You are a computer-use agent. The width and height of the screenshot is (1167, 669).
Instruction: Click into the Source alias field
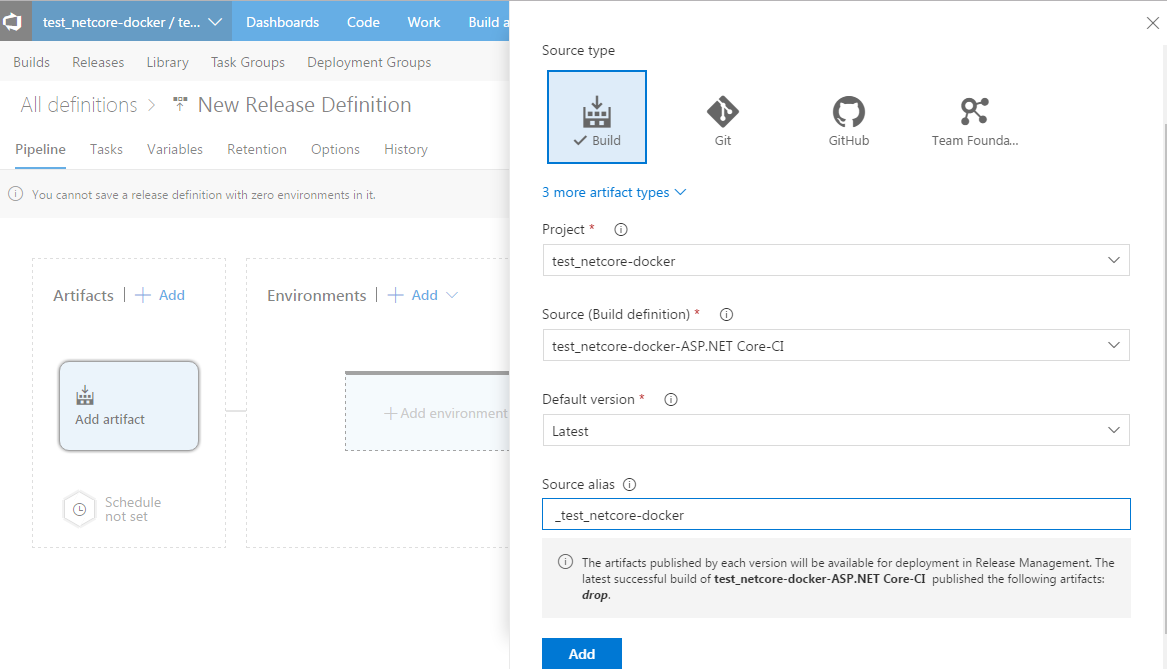836,514
